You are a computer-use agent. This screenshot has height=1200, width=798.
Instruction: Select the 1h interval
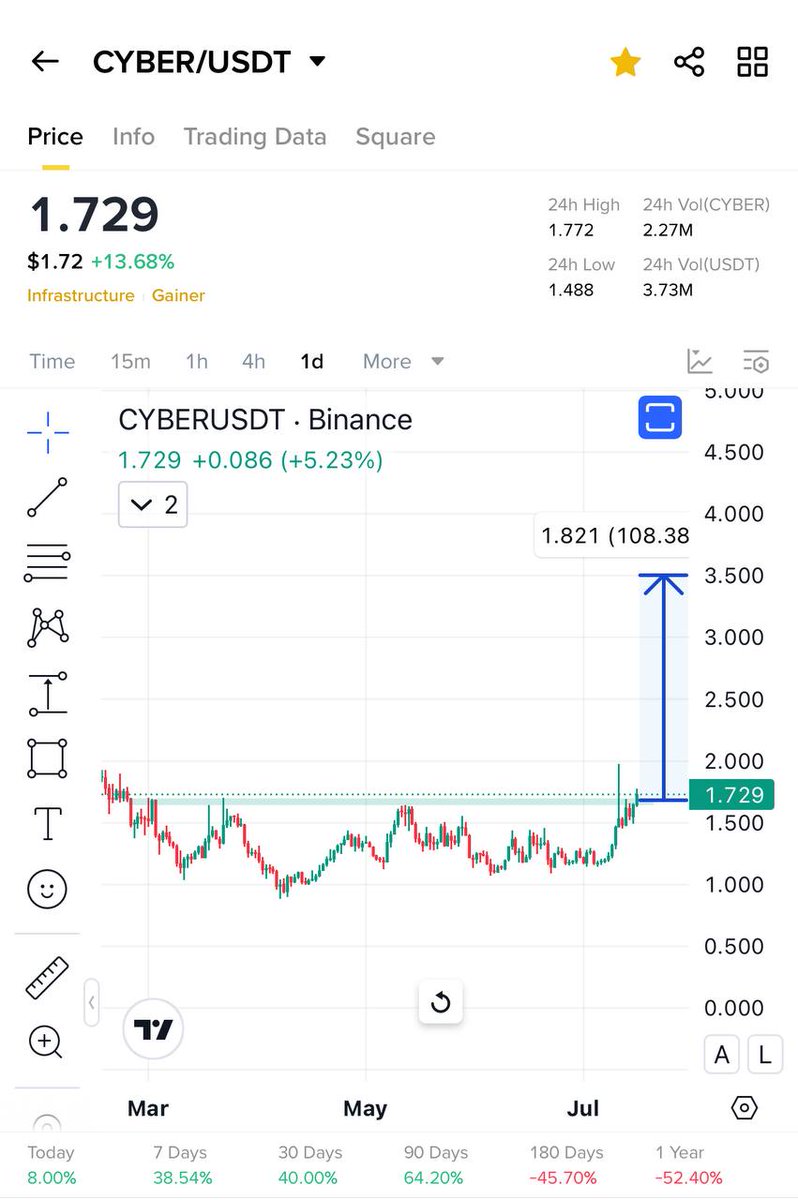point(197,361)
